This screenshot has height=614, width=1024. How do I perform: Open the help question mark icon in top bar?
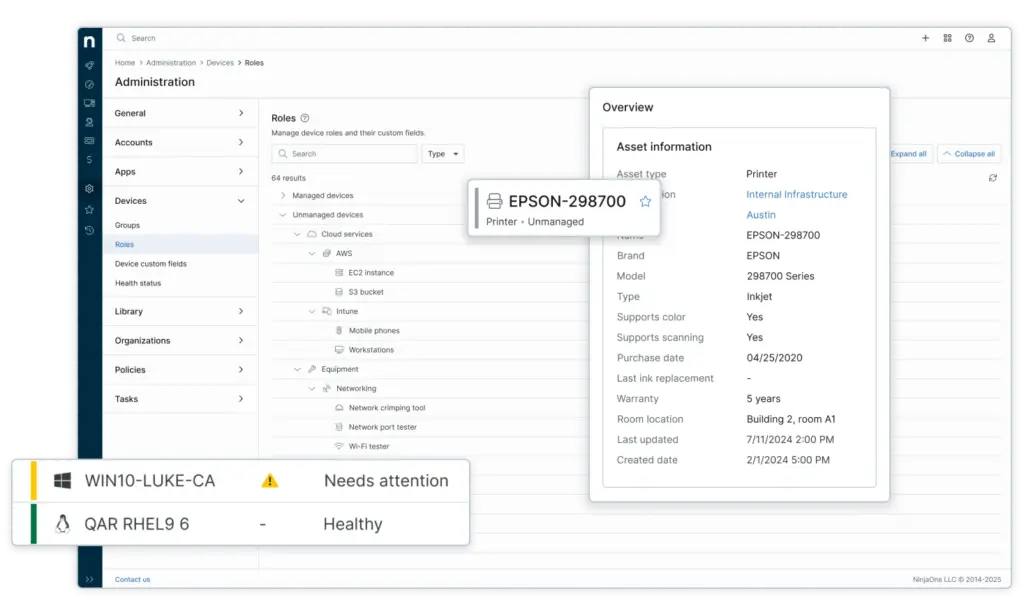(969, 38)
